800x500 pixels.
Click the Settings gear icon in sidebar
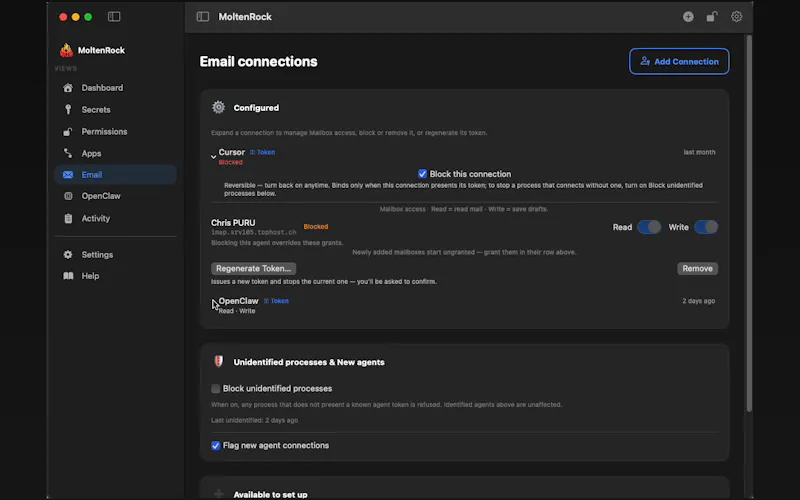pyautogui.click(x=68, y=255)
